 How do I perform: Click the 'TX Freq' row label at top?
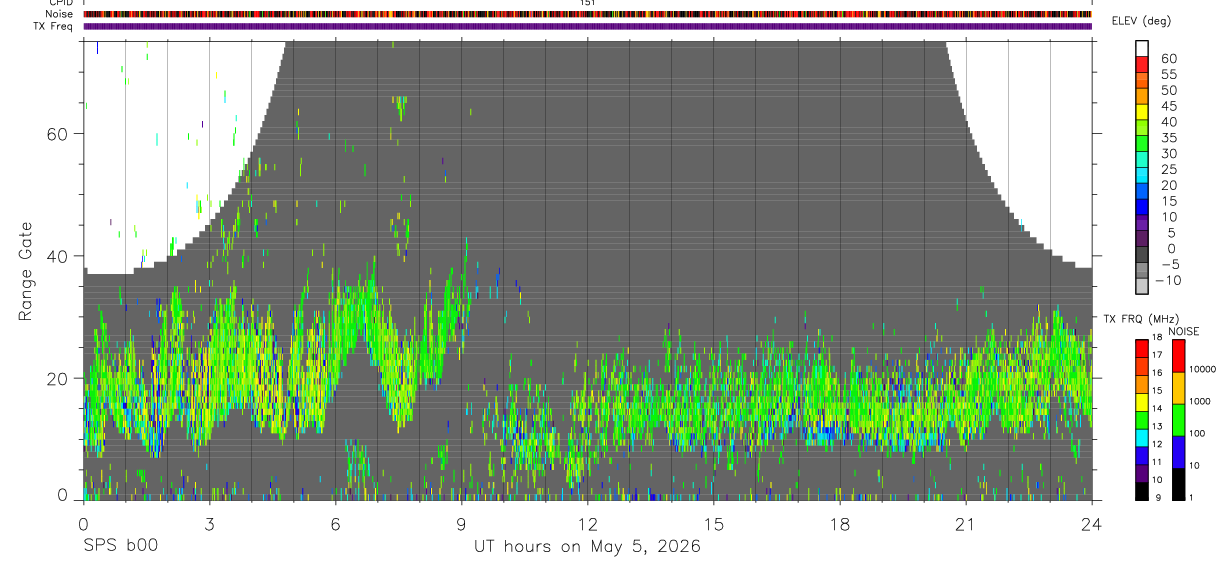coord(54,26)
